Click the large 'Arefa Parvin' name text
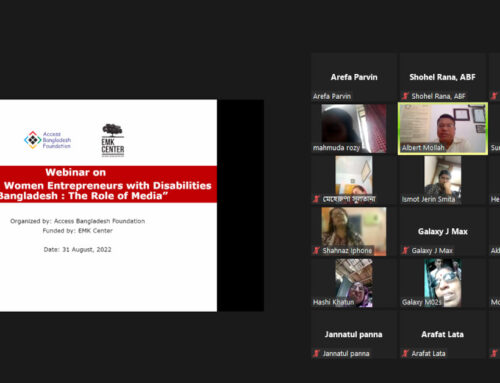 pos(354,77)
